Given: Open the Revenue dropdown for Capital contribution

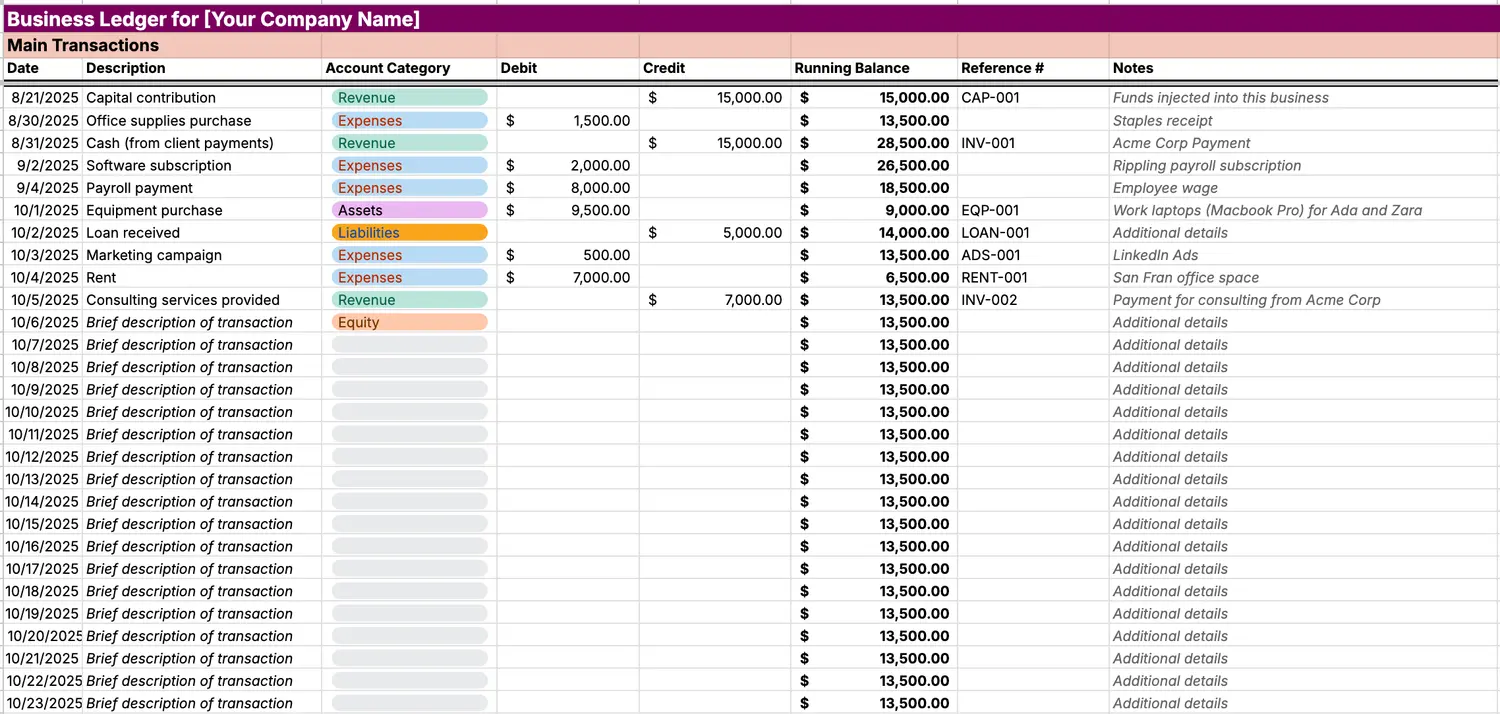Looking at the screenshot, I should [x=409, y=98].
